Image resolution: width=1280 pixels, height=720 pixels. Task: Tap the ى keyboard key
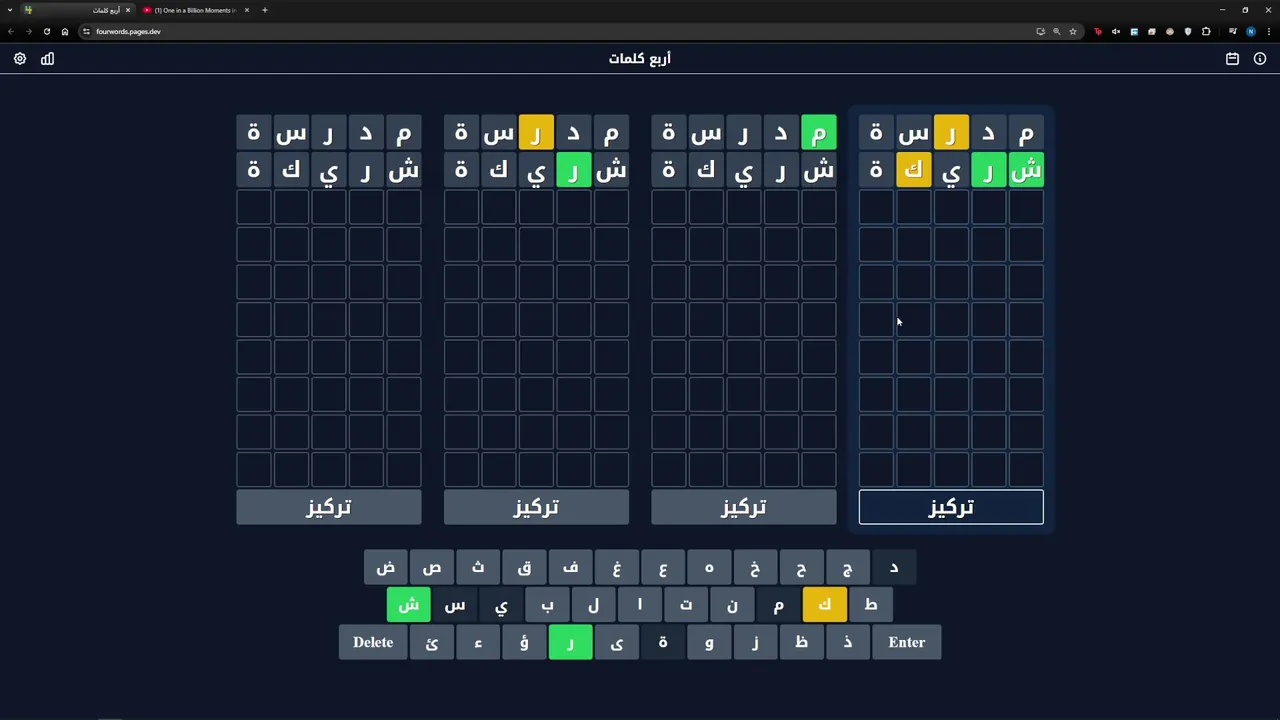616,642
